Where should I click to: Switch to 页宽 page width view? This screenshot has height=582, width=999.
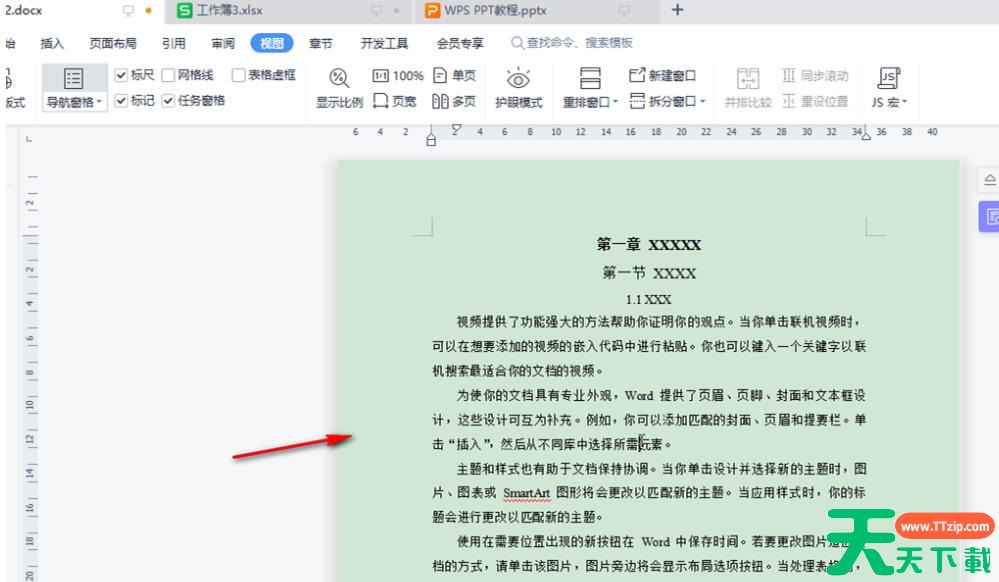tap(394, 102)
